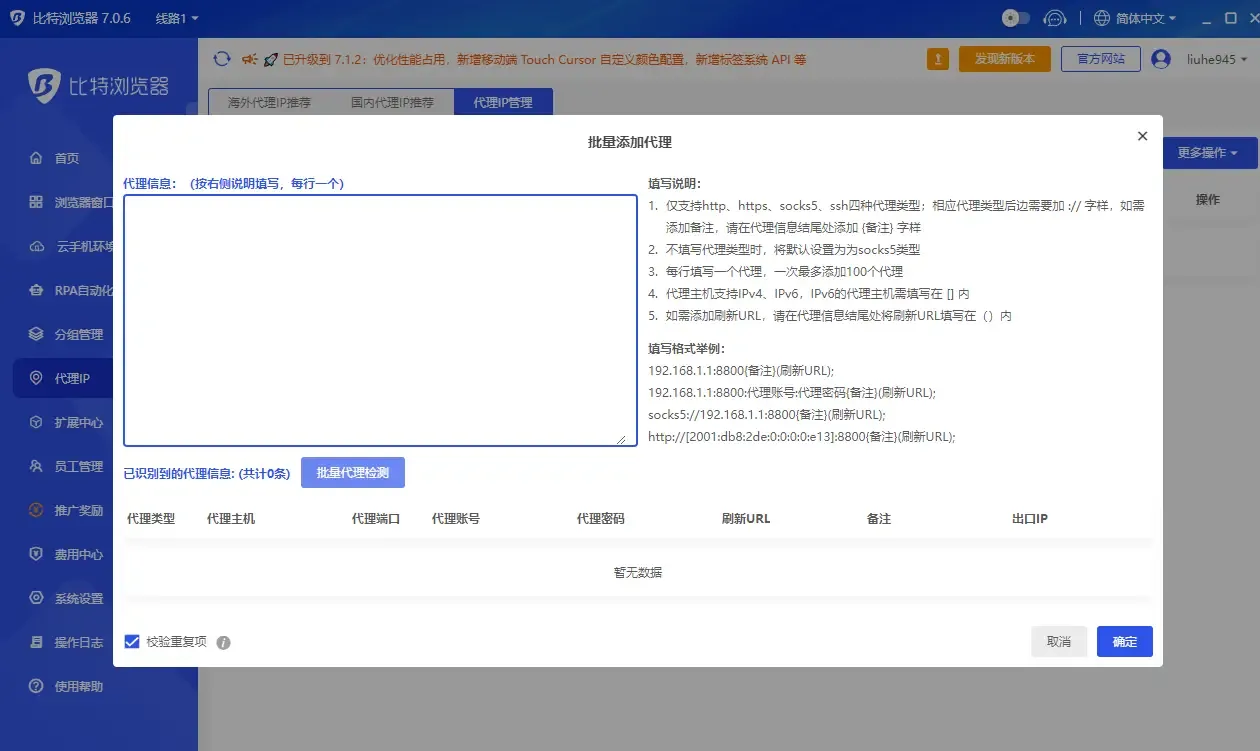This screenshot has height=751, width=1260.
Task: Click the duplicate-check help info icon
Action: 222,641
